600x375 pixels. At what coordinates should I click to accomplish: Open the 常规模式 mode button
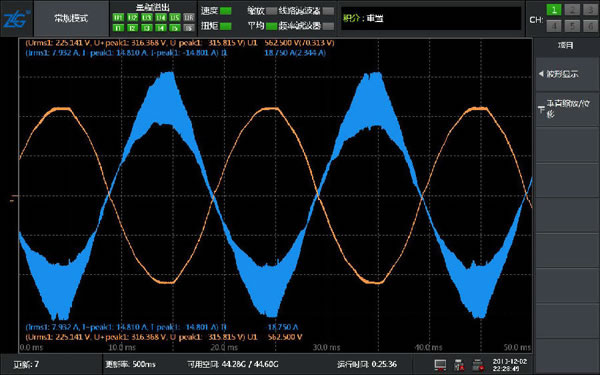(71, 18)
